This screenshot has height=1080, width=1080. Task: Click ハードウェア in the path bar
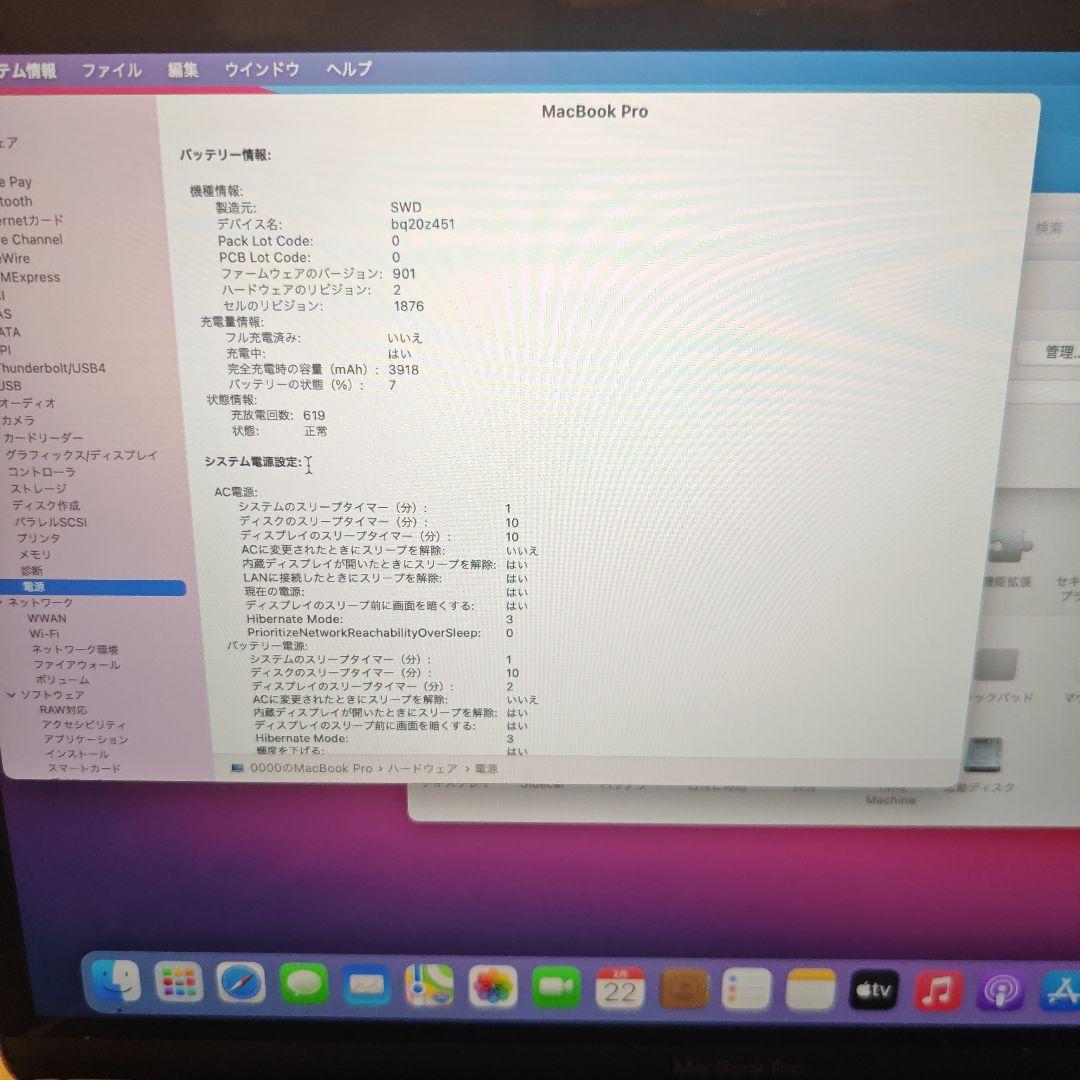point(422,768)
